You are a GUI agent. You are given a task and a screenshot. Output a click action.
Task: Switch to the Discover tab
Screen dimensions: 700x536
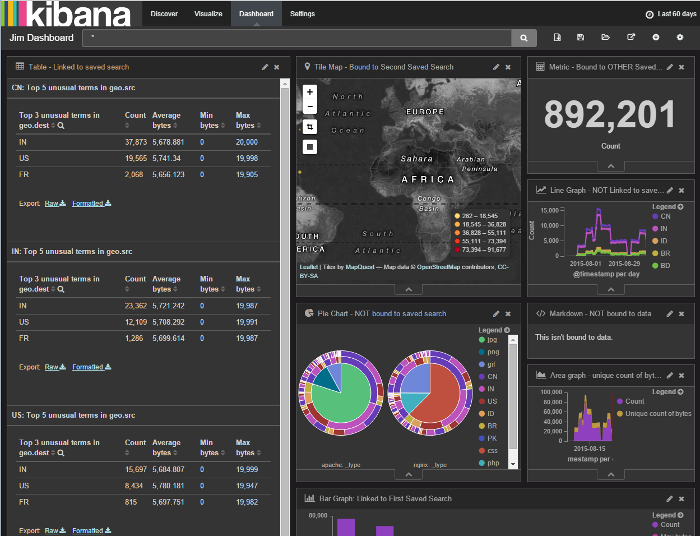tap(164, 14)
